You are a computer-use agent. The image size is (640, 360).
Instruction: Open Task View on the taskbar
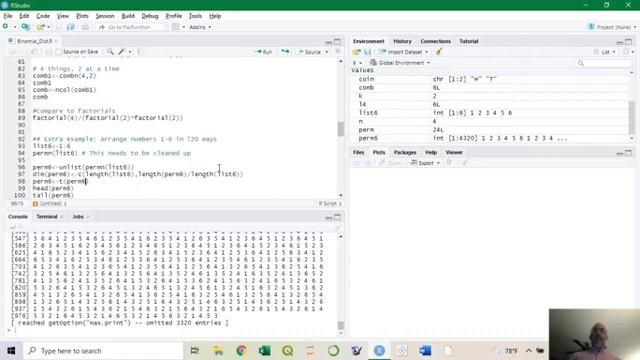(x=195, y=351)
